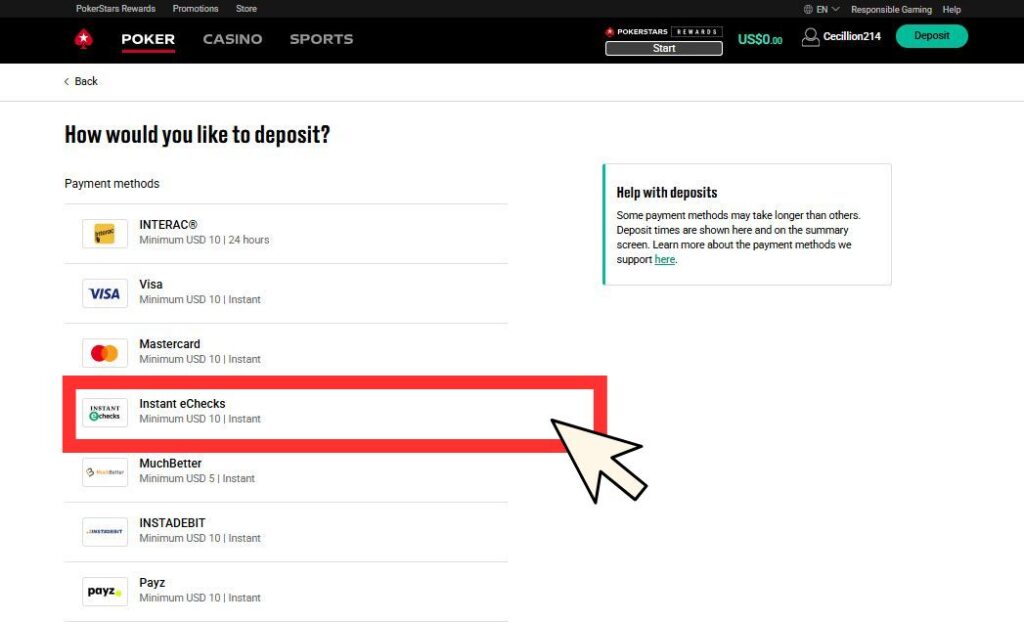
Task: Click the Mastercard logo icon
Action: [104, 353]
